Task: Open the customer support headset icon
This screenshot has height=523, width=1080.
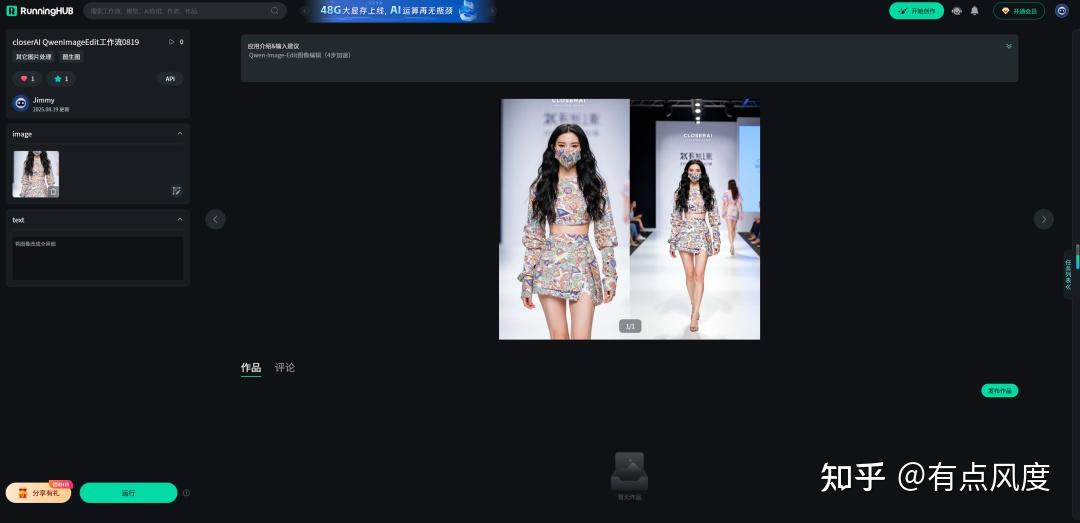Action: 957,11
